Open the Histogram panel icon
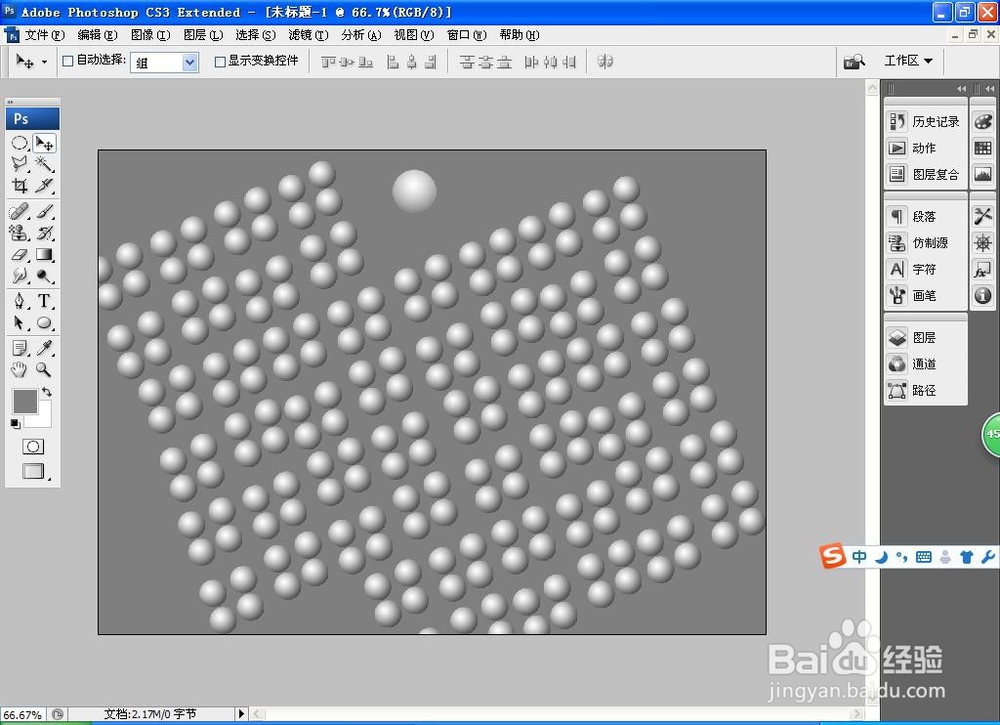This screenshot has height=725, width=1000. [x=983, y=174]
